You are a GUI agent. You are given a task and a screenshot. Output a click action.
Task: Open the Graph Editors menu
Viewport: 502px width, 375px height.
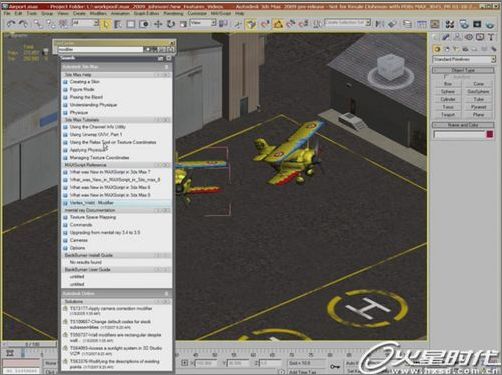146,13
